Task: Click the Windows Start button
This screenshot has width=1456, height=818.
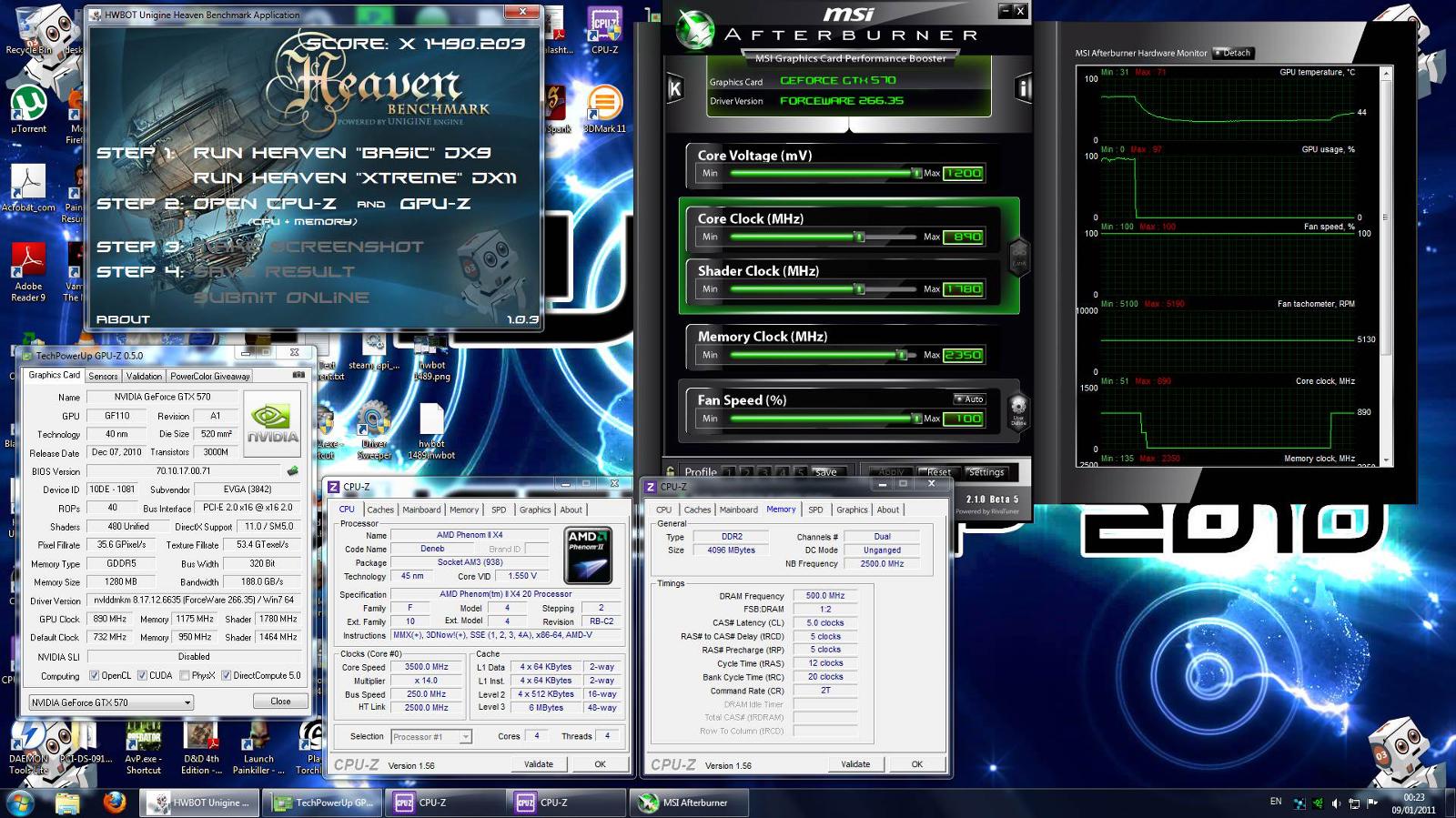Action: click(20, 803)
